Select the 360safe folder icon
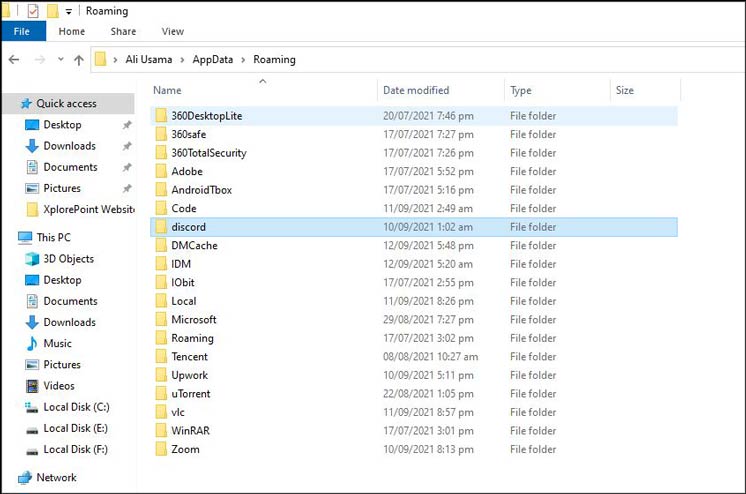Image resolution: width=746 pixels, height=494 pixels. (161, 134)
